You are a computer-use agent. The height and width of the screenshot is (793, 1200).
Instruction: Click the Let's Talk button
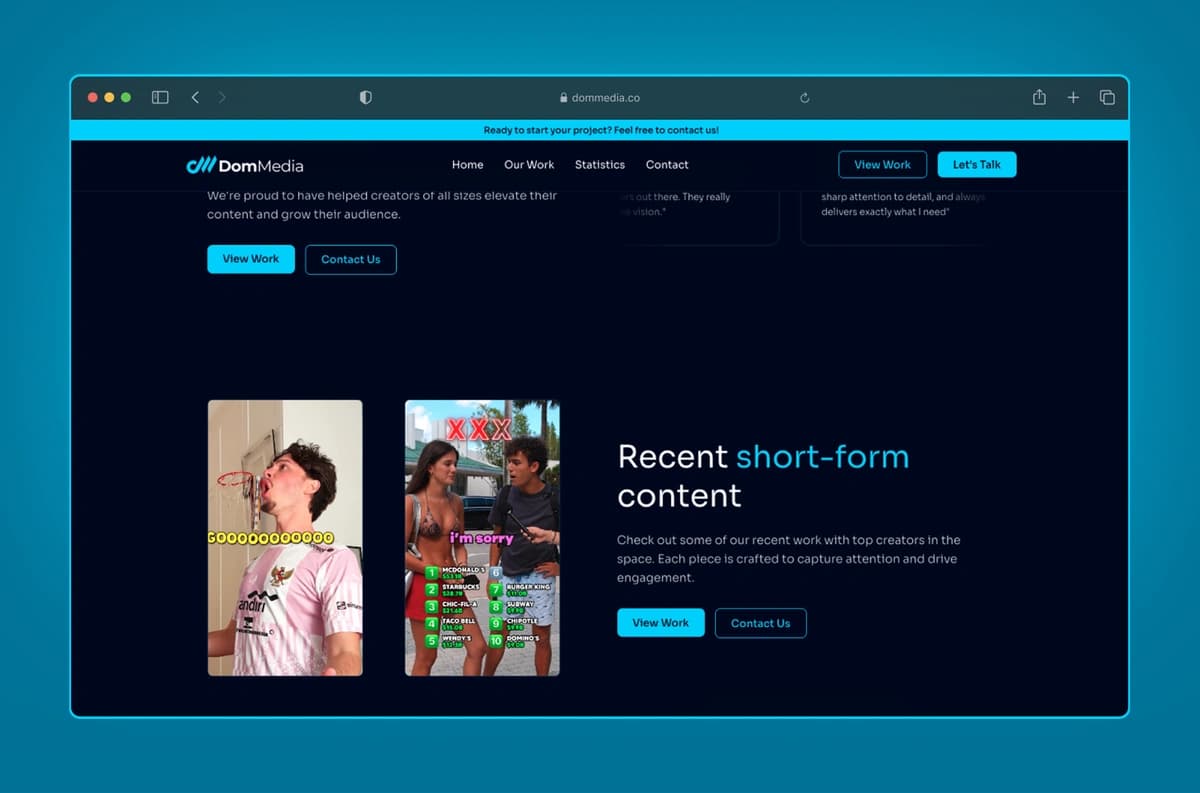tap(977, 165)
